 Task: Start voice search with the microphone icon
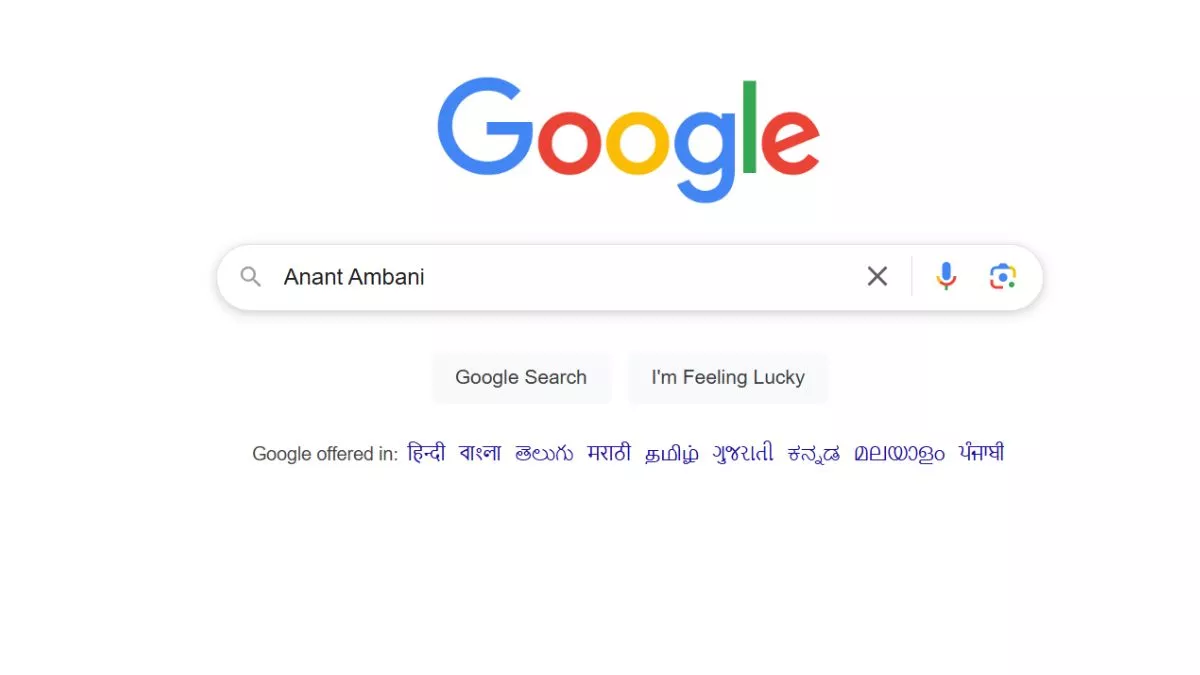[x=946, y=276]
